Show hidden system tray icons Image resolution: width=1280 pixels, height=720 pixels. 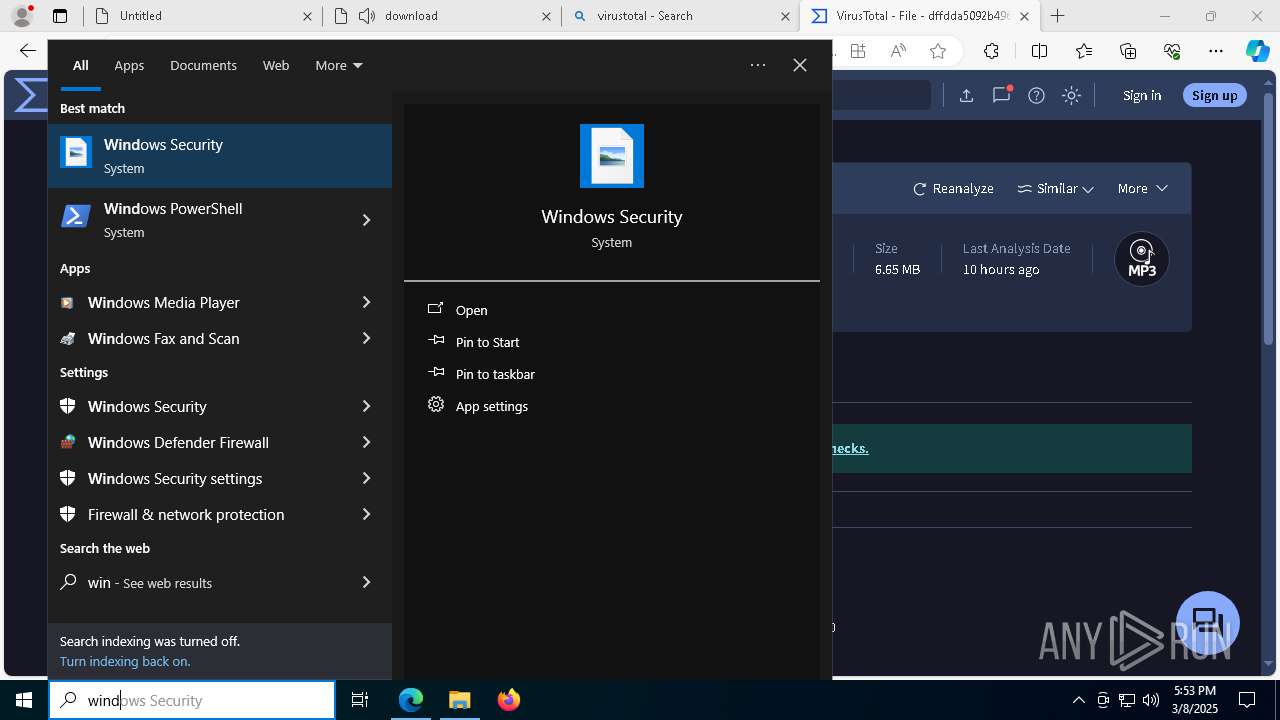click(1078, 700)
